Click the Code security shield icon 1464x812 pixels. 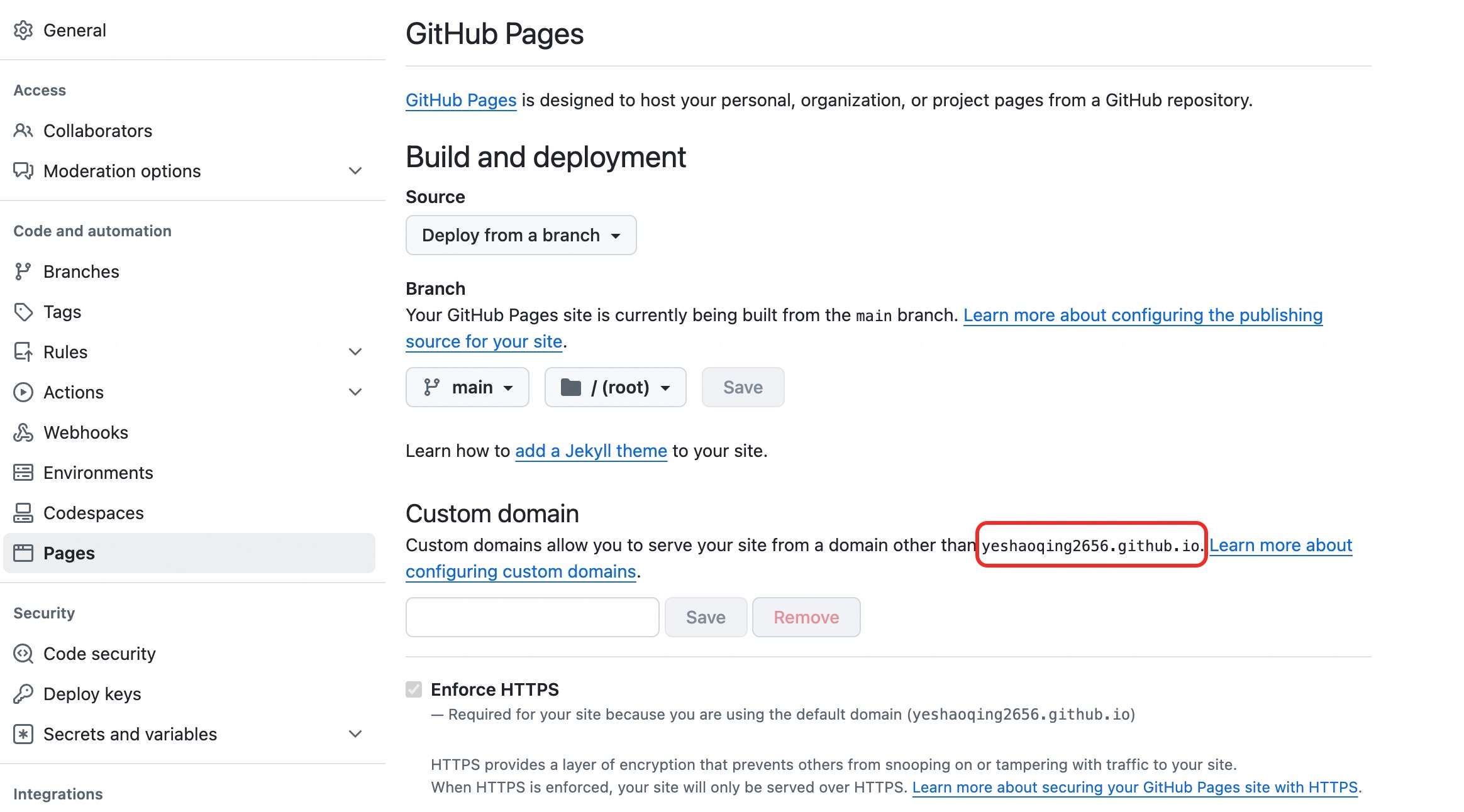coord(23,654)
